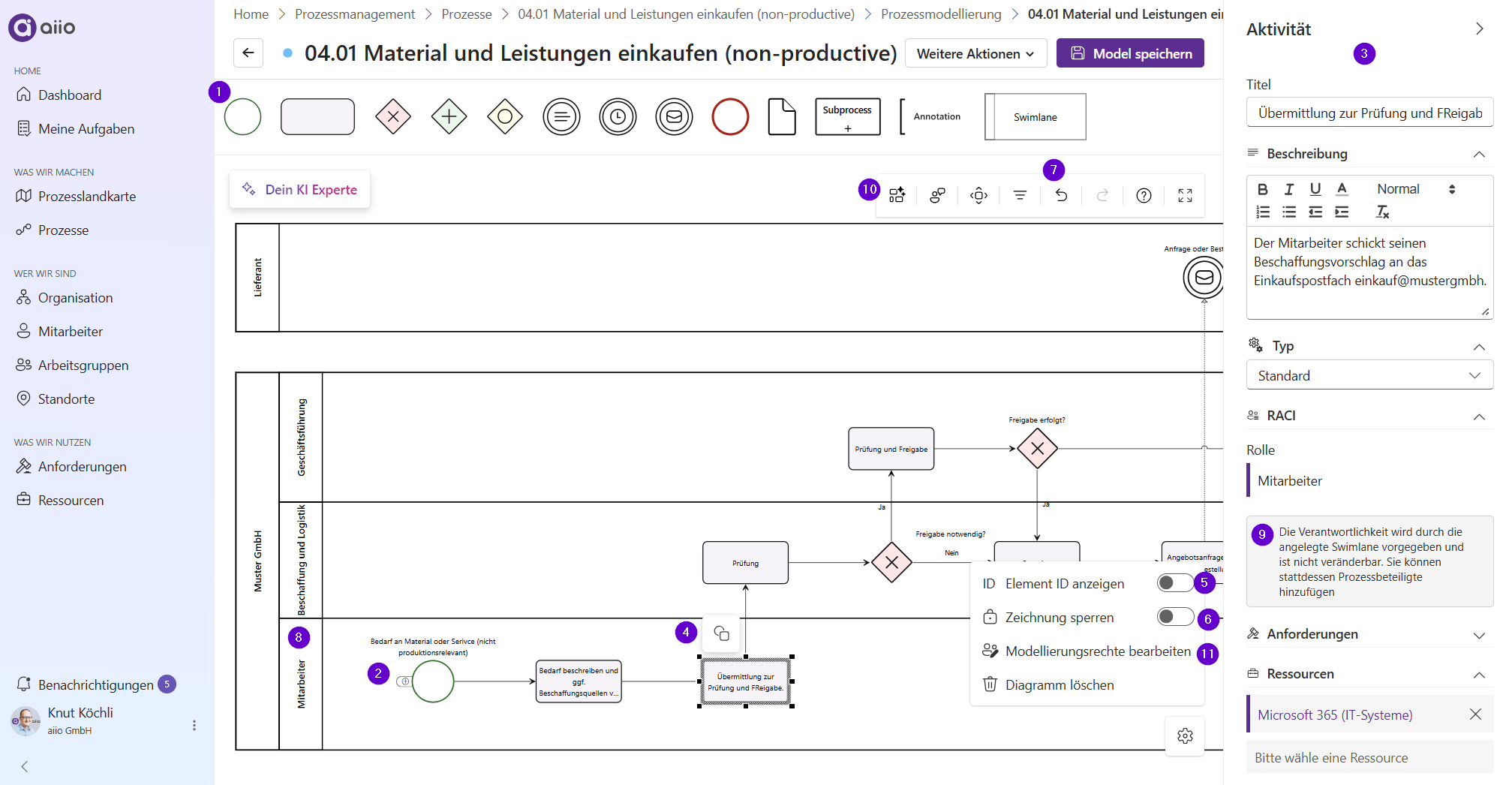Open the Weitere Aktionen dropdown

click(x=975, y=53)
